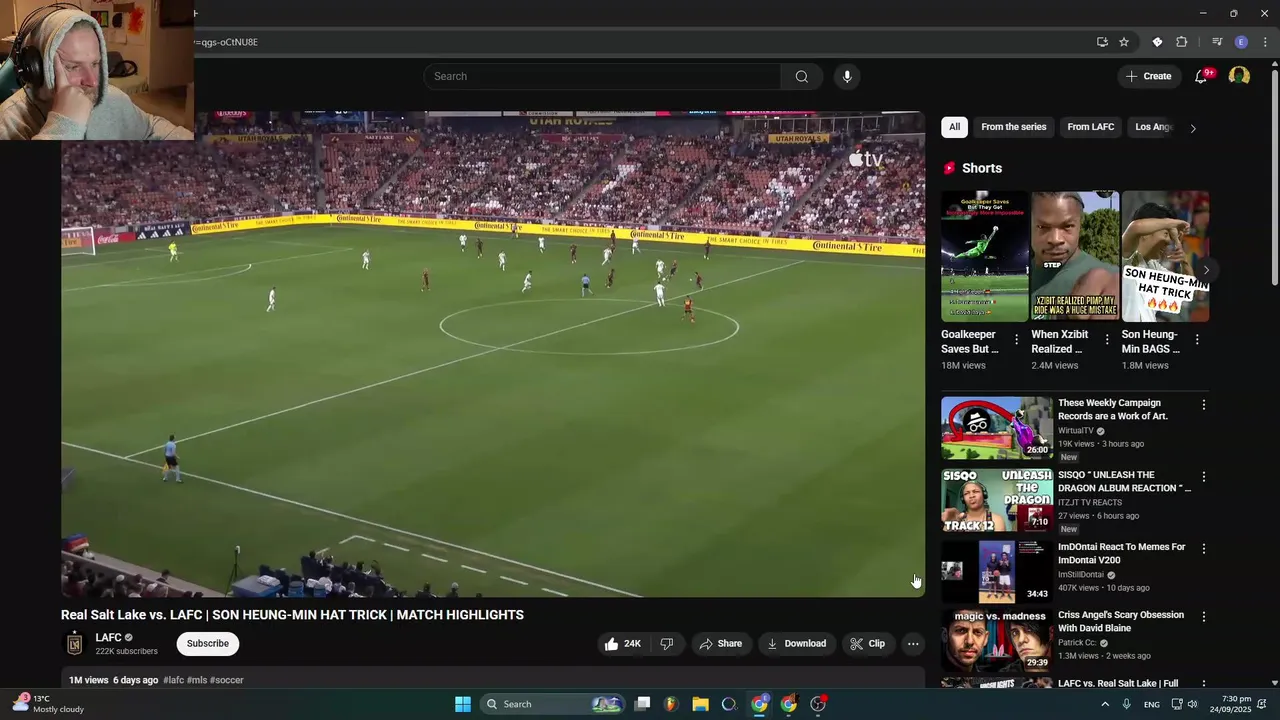The image size is (1280, 720).
Task: Open options for Criss Angel's Scary Obsession video
Action: tap(1204, 617)
